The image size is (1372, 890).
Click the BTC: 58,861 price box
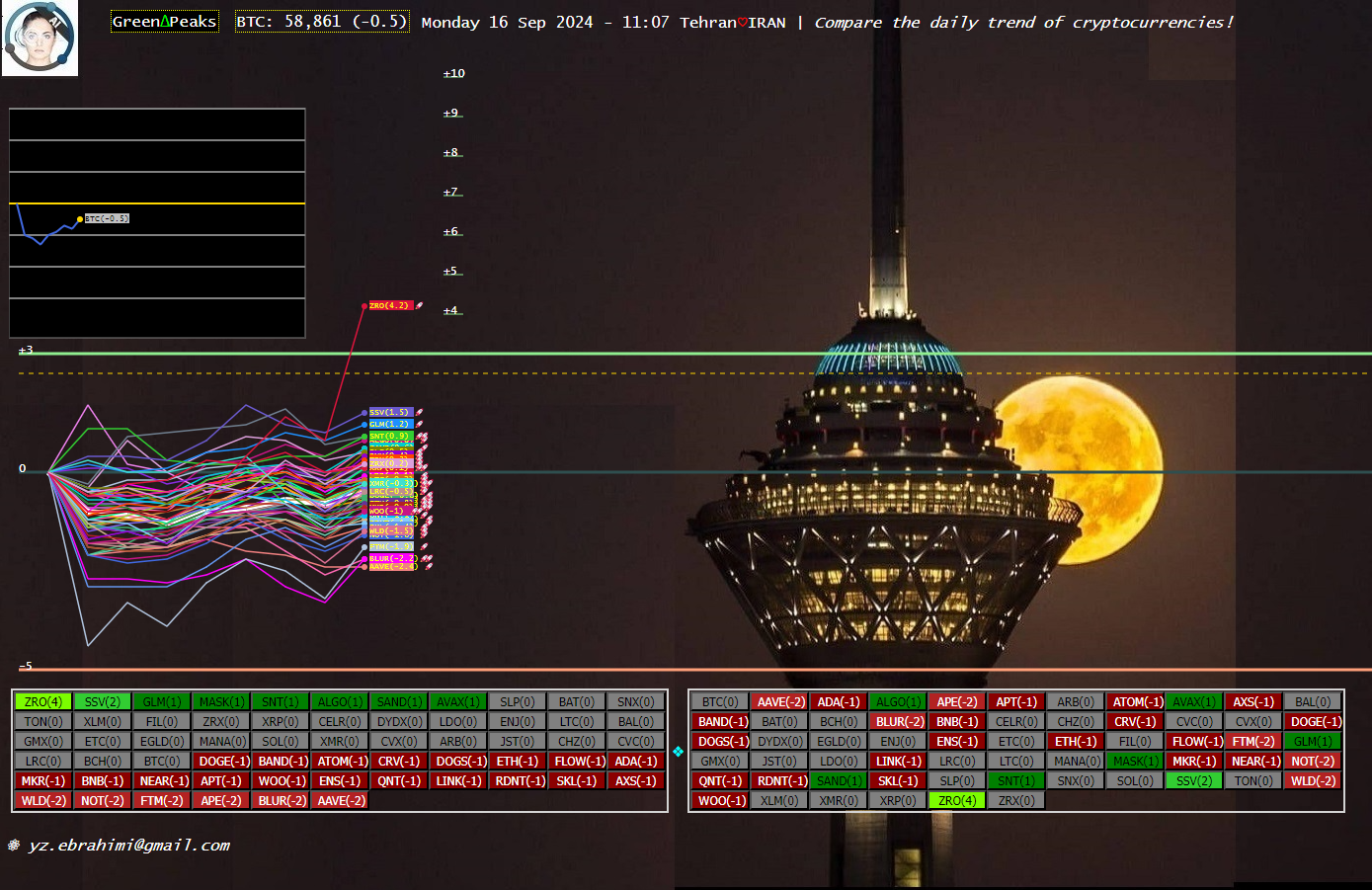tap(322, 22)
